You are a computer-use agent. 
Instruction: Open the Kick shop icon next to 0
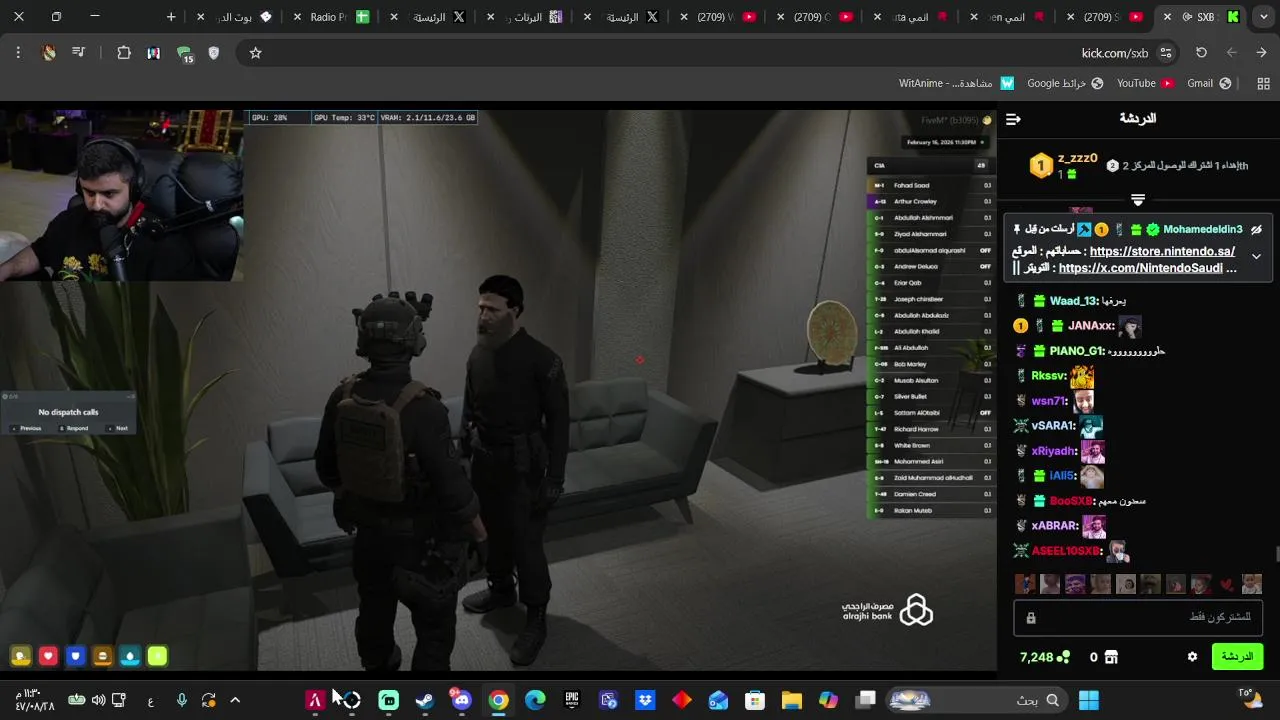[1111, 657]
